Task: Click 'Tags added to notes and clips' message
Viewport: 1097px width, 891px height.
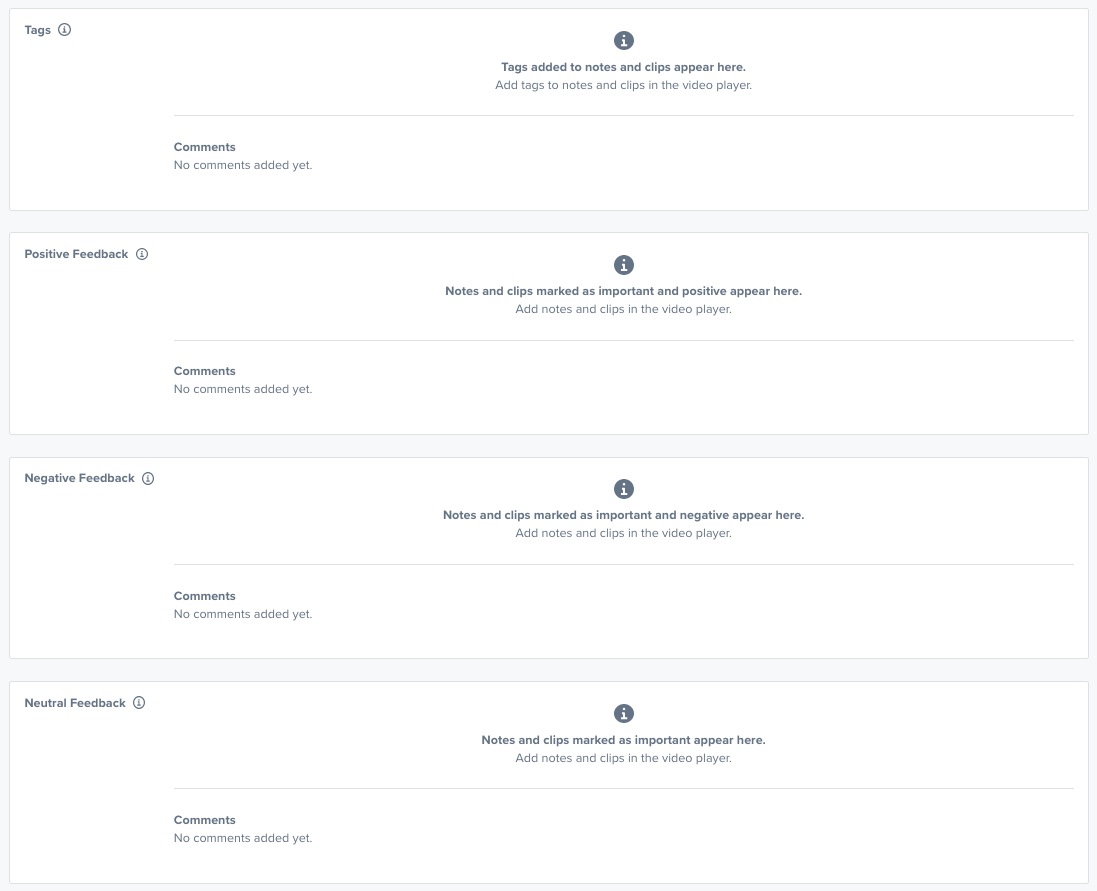Action: click(x=623, y=67)
